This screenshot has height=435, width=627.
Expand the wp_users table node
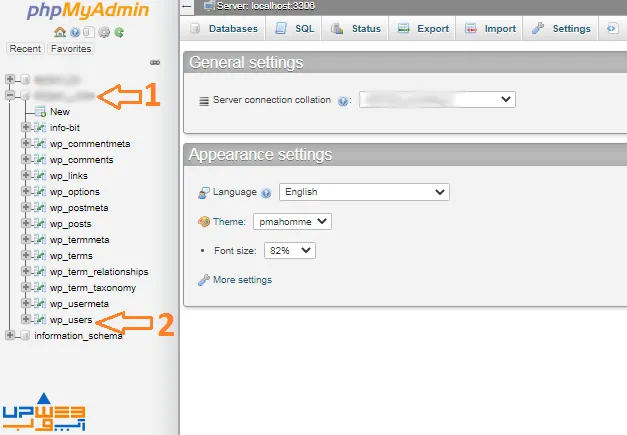coord(26,319)
